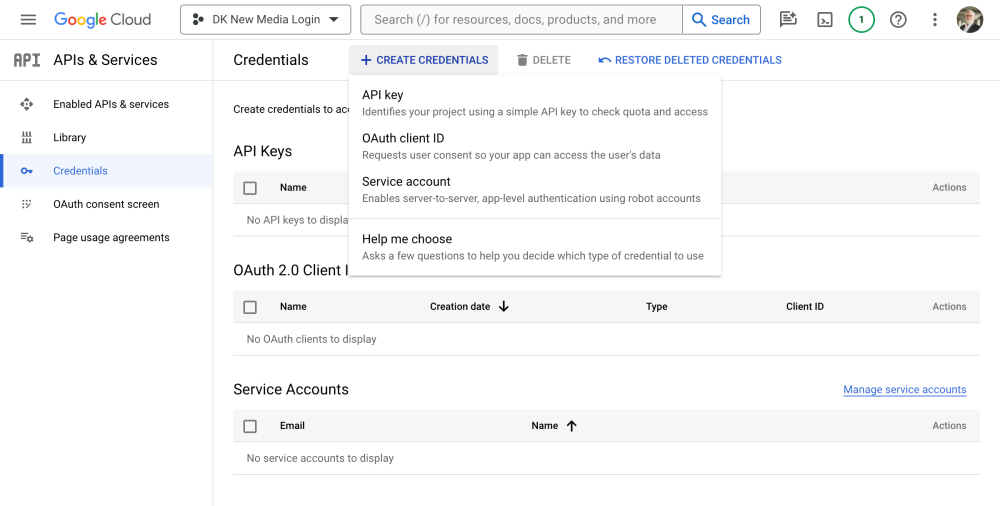Open the hamburger navigation menu

(x=28, y=20)
